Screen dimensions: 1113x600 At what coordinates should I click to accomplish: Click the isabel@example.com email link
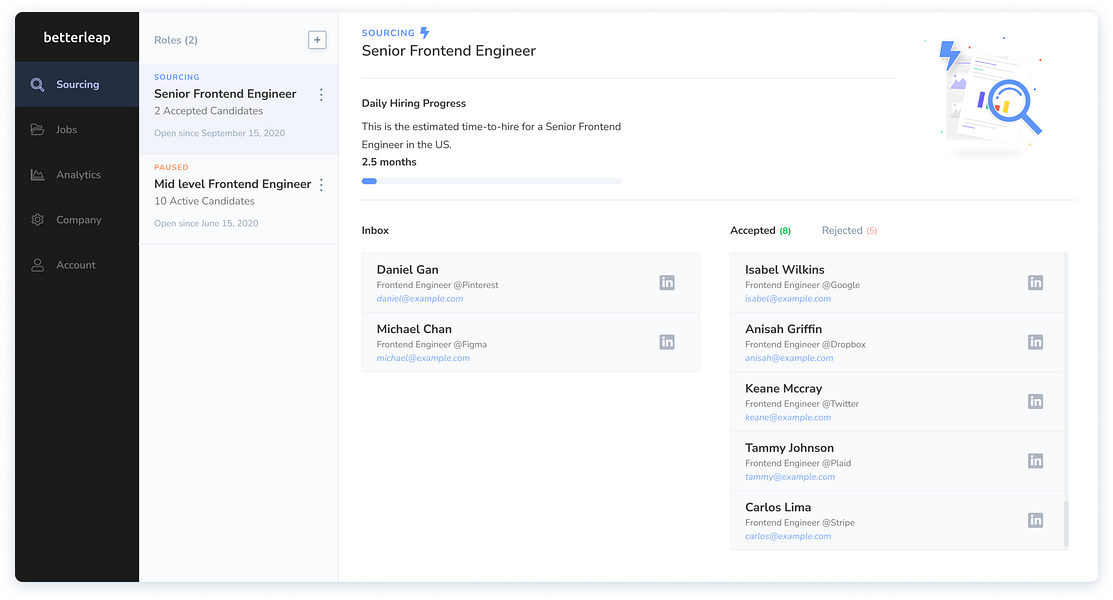pos(787,299)
